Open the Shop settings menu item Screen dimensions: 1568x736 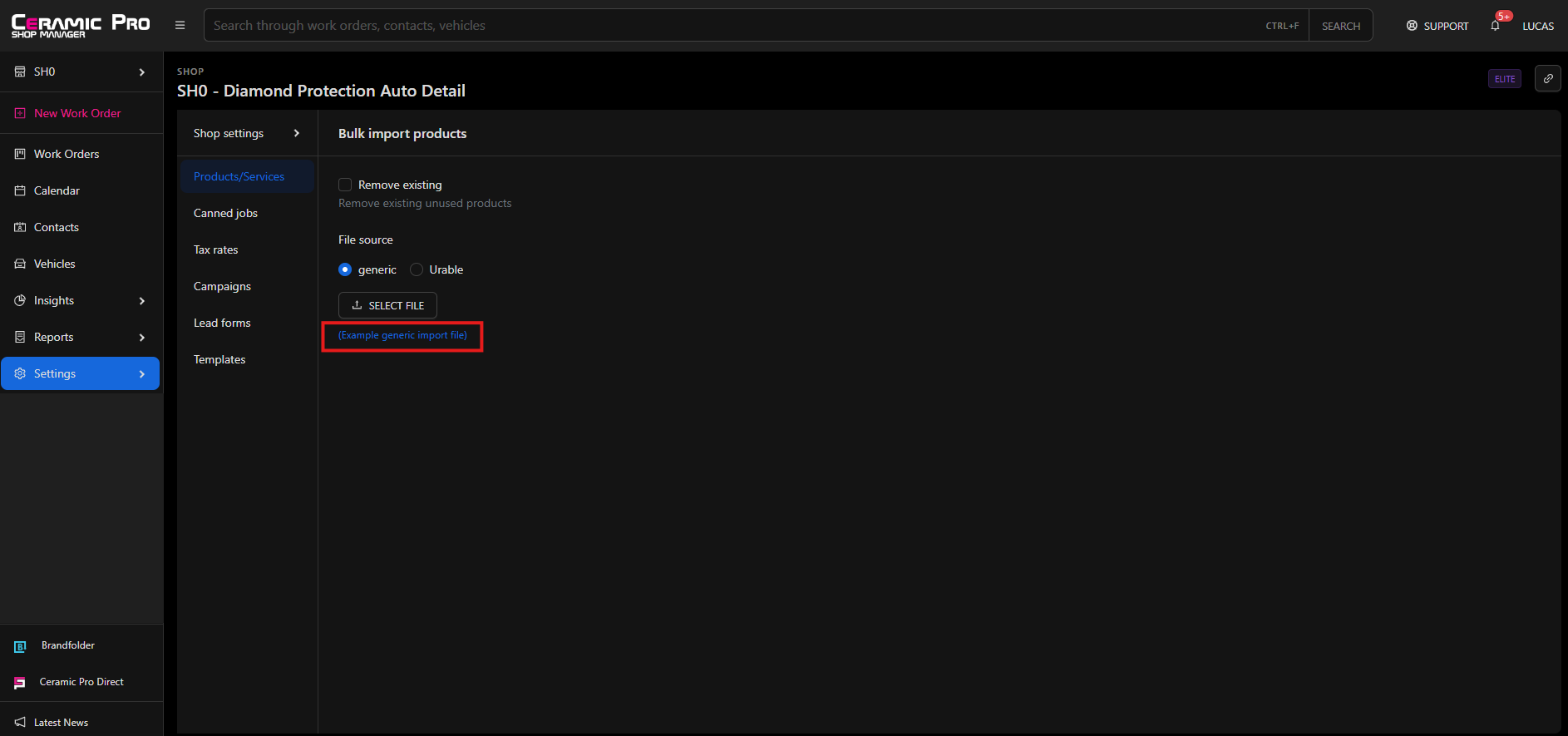pyautogui.click(x=247, y=133)
